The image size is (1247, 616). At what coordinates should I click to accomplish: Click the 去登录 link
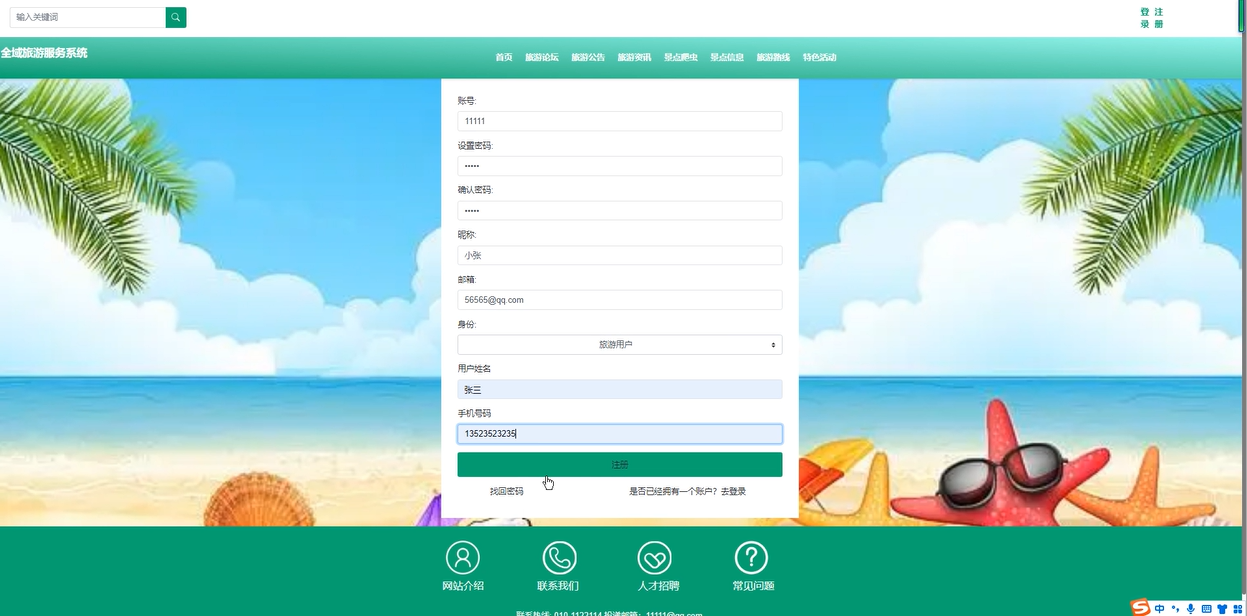click(733, 491)
